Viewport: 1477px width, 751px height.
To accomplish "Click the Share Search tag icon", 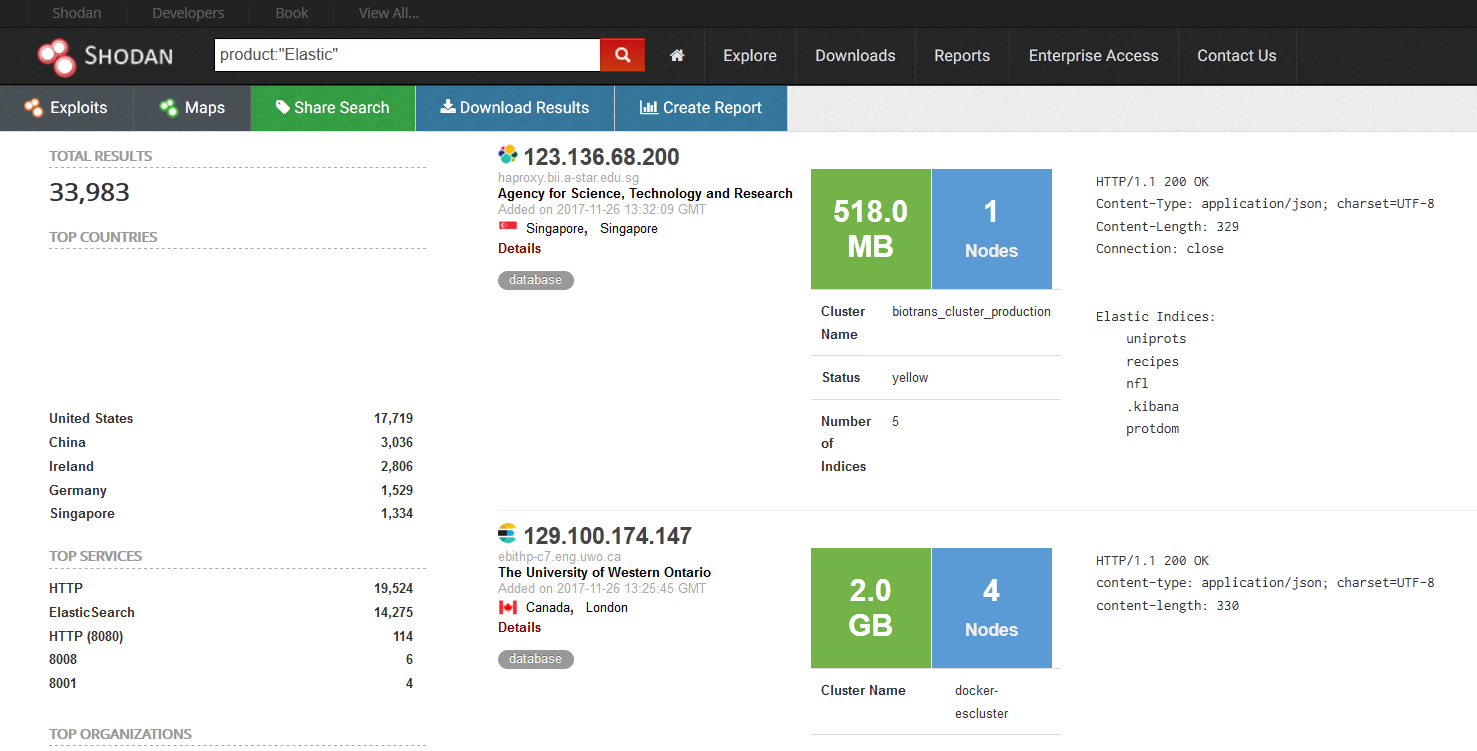I will (283, 107).
